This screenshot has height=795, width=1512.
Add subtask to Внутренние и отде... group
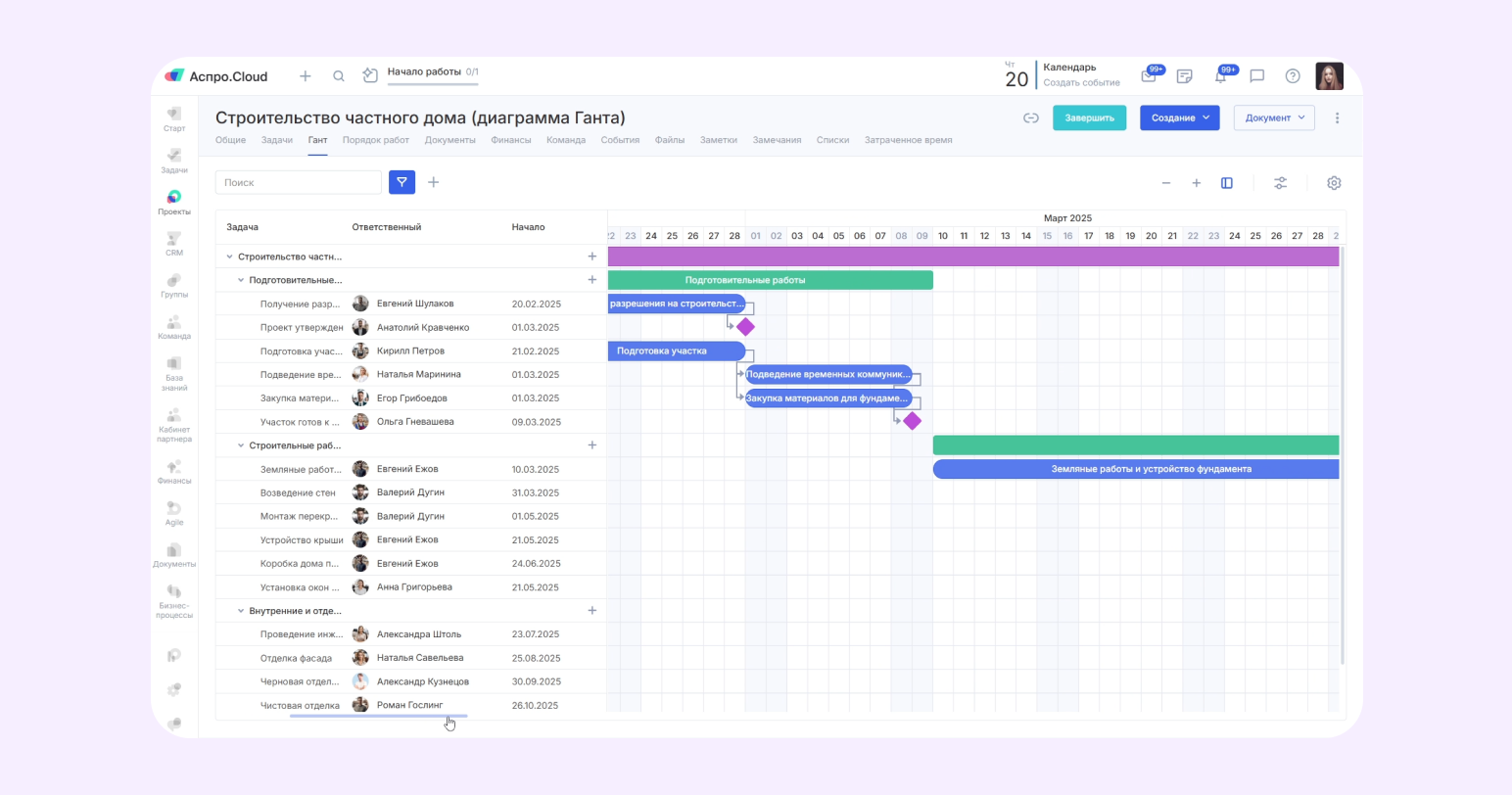[x=591, y=611]
